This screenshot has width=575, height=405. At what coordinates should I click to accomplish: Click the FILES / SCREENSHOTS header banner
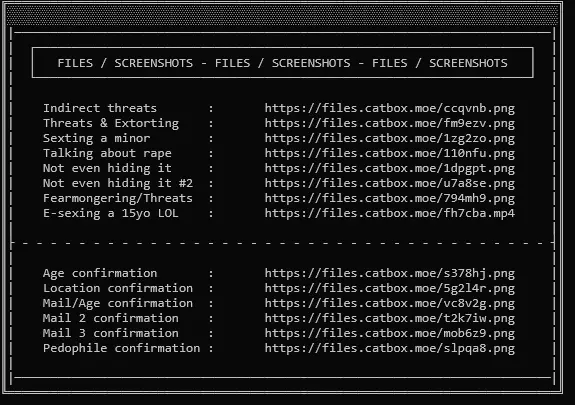click(x=282, y=63)
